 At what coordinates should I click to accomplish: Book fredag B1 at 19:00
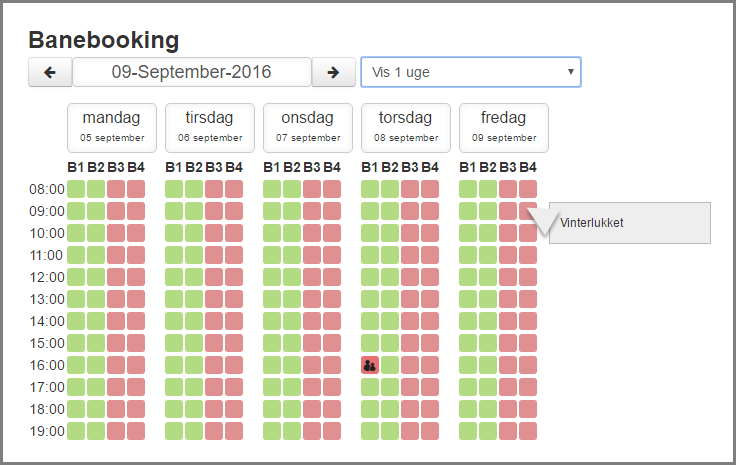(x=468, y=431)
